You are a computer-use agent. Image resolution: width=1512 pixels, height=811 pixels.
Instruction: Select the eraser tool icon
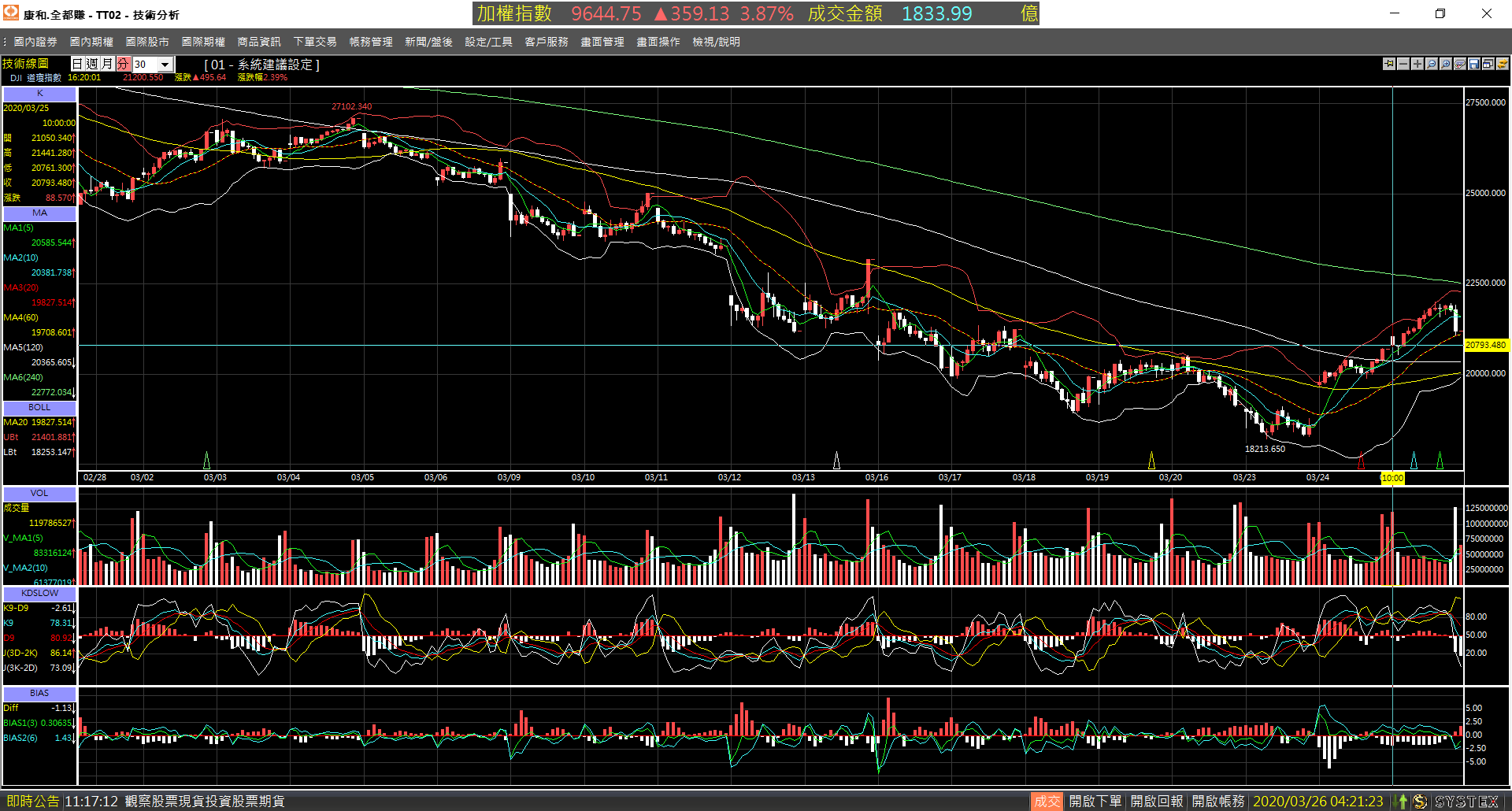point(1460,64)
